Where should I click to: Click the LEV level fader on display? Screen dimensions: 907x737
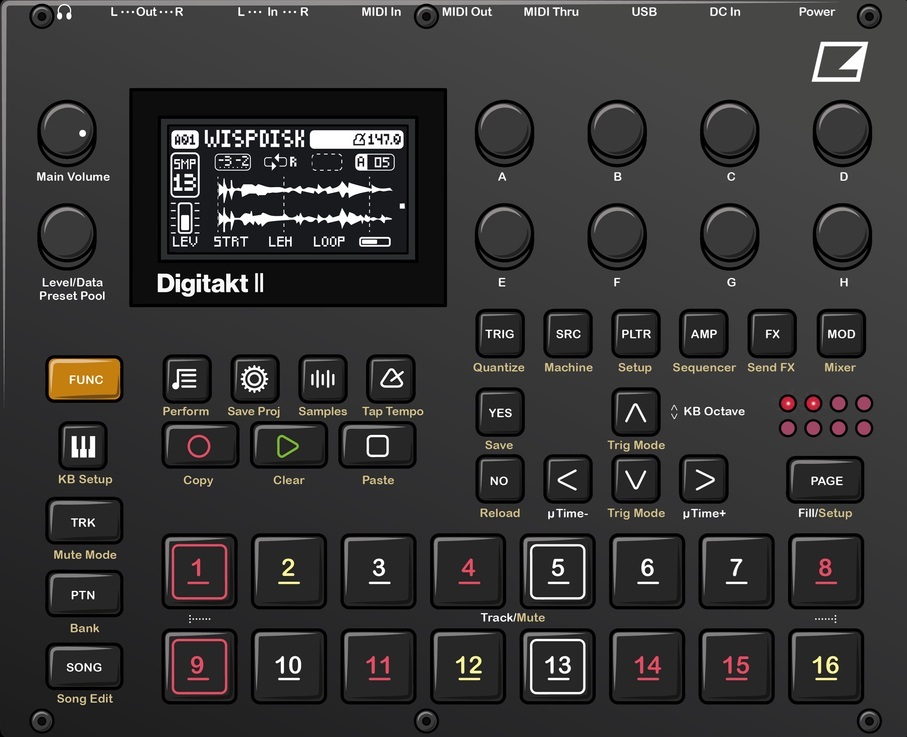(x=185, y=218)
